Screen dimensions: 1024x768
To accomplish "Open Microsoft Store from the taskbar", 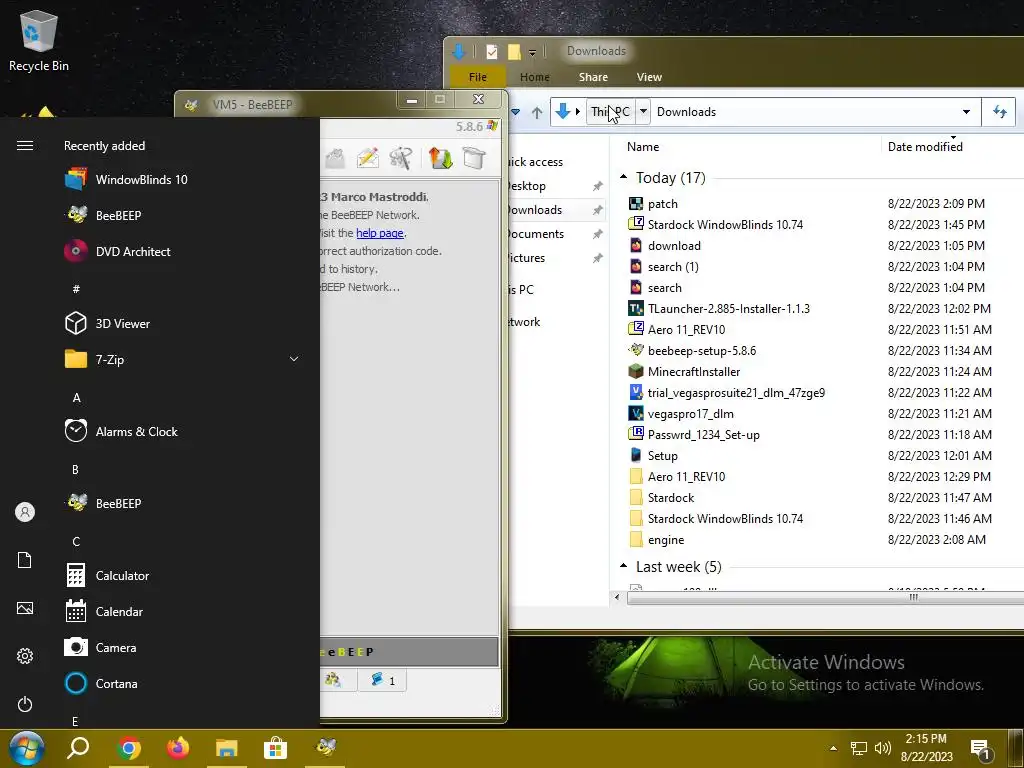I will (276, 748).
